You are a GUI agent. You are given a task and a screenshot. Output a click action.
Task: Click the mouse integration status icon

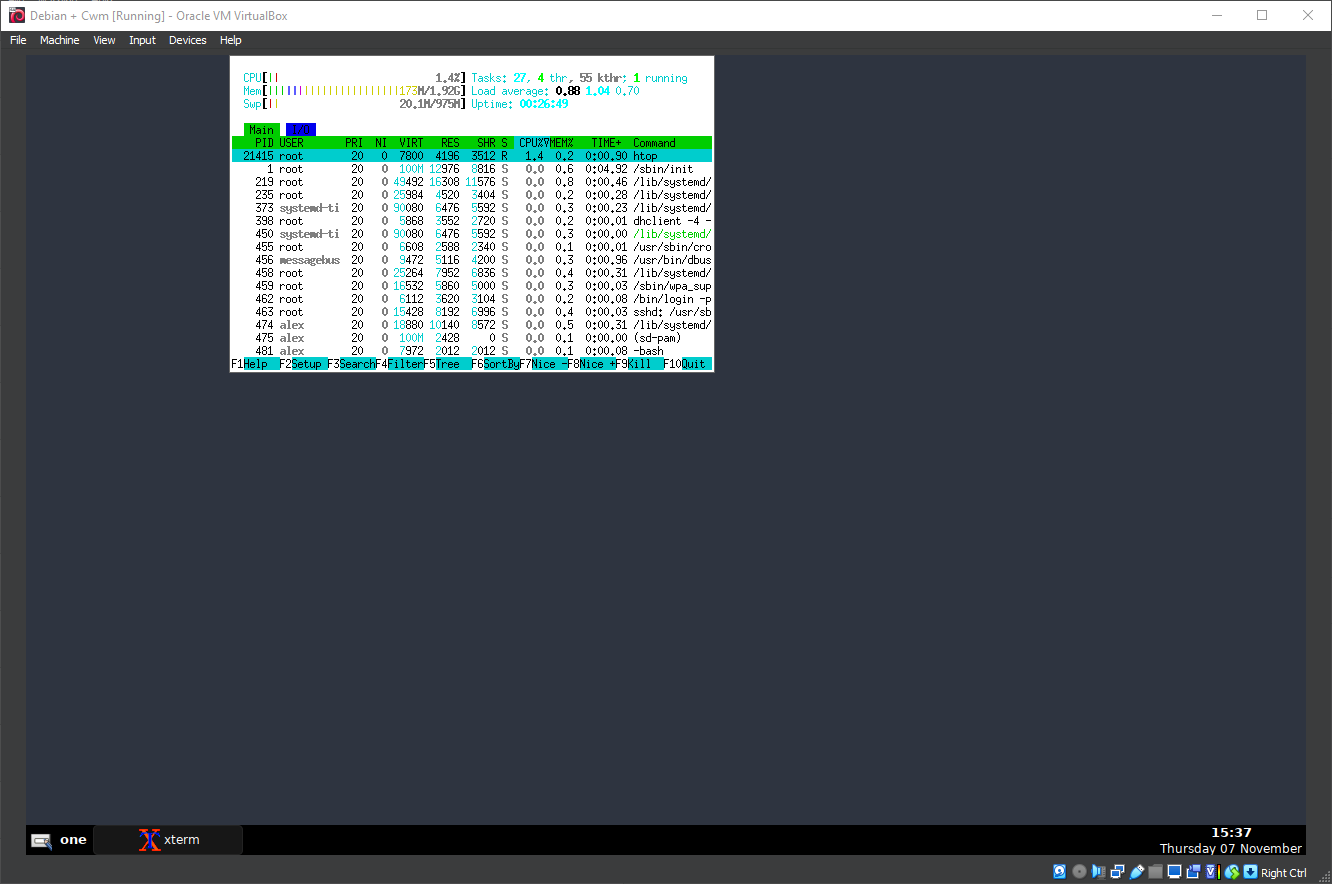(x=1232, y=872)
